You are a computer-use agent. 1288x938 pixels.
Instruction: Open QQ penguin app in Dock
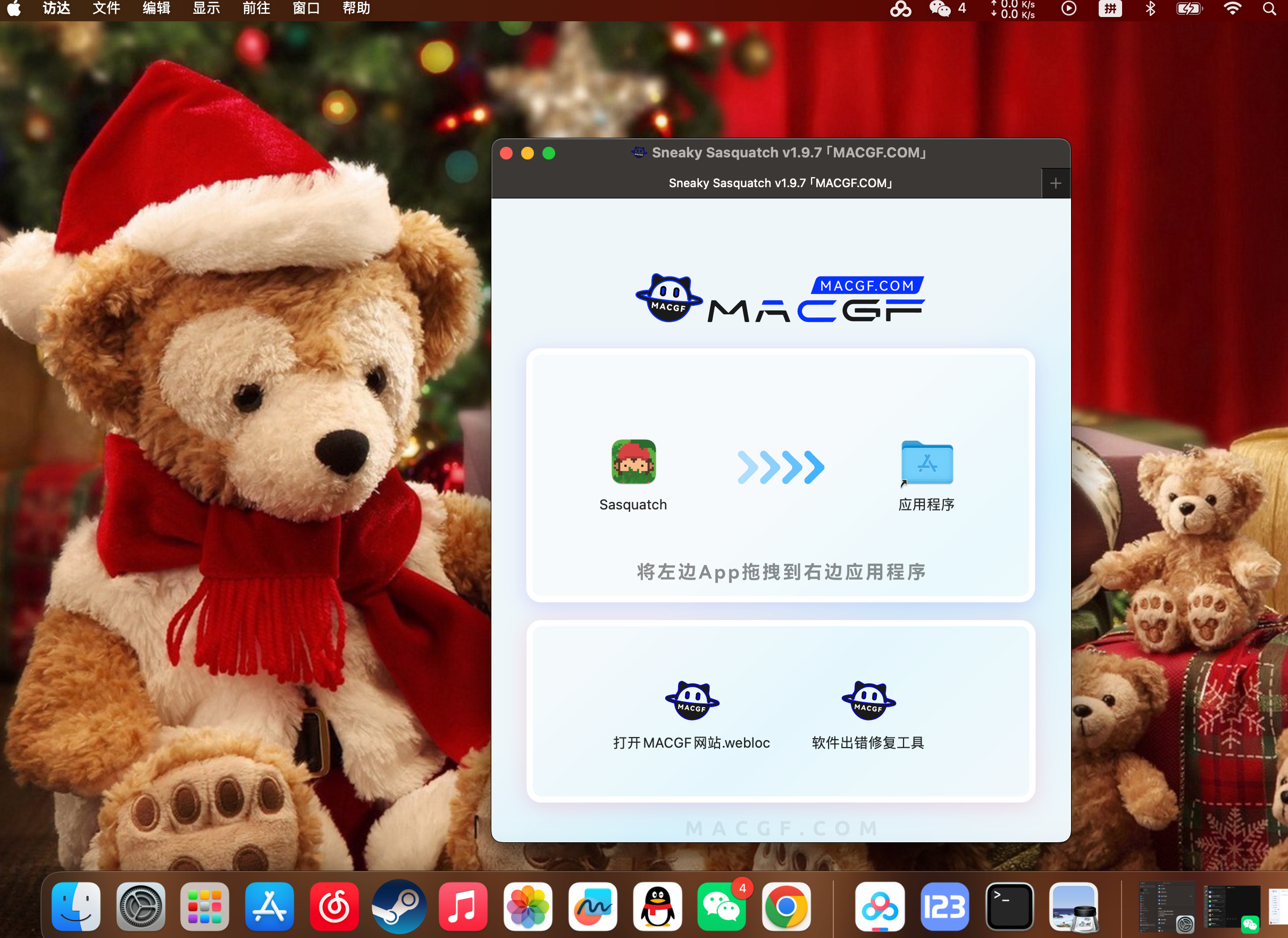(x=658, y=907)
